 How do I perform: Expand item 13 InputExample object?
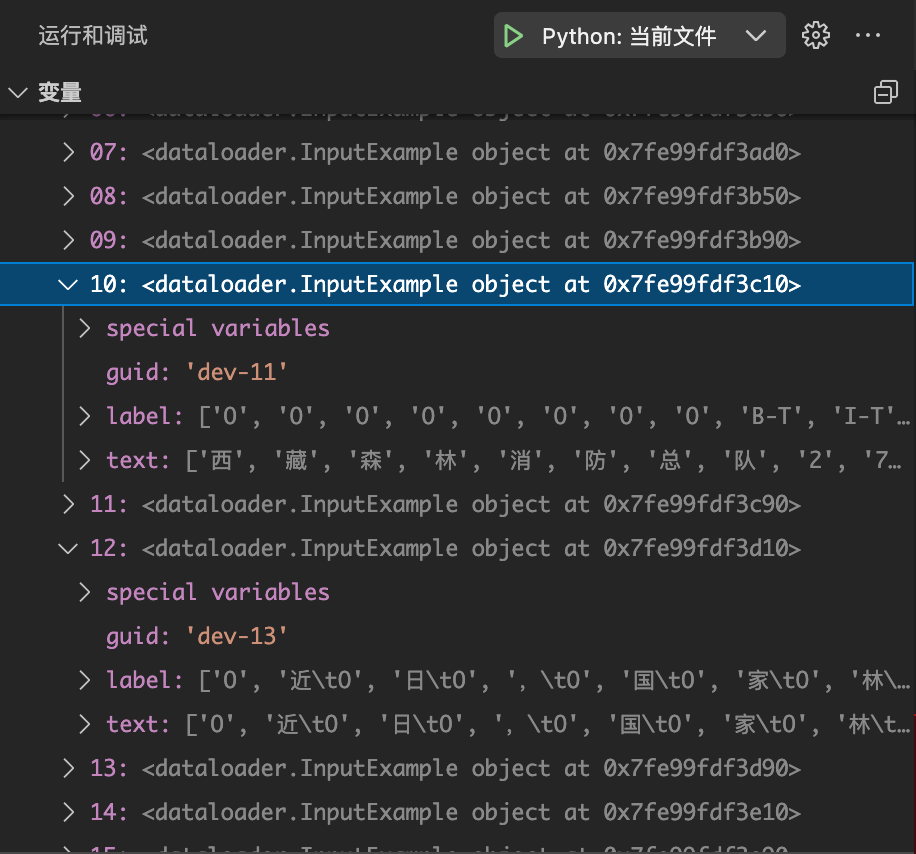[x=68, y=768]
